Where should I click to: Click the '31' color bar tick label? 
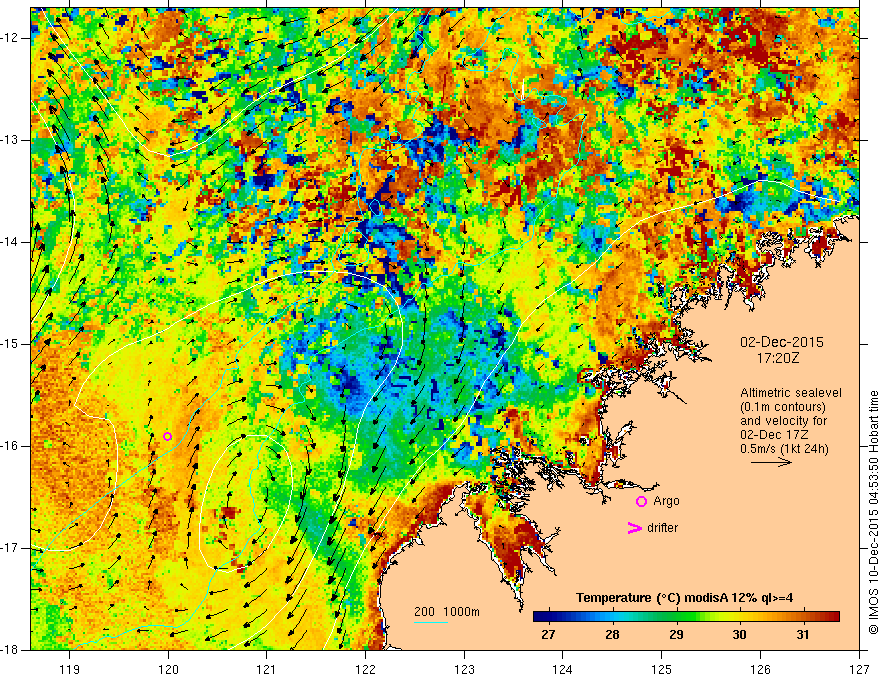tap(803, 635)
